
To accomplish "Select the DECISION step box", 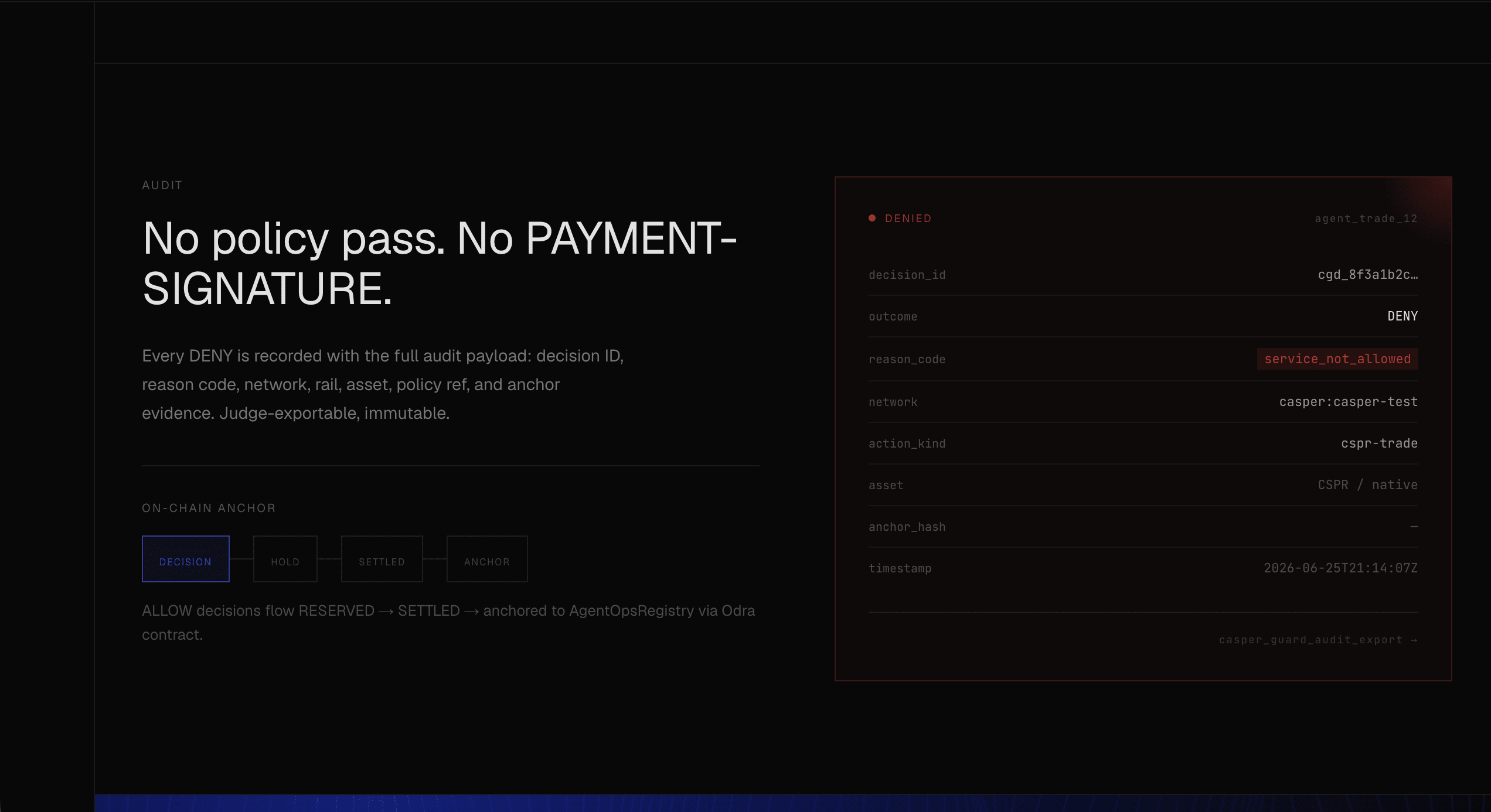I will pos(185,559).
